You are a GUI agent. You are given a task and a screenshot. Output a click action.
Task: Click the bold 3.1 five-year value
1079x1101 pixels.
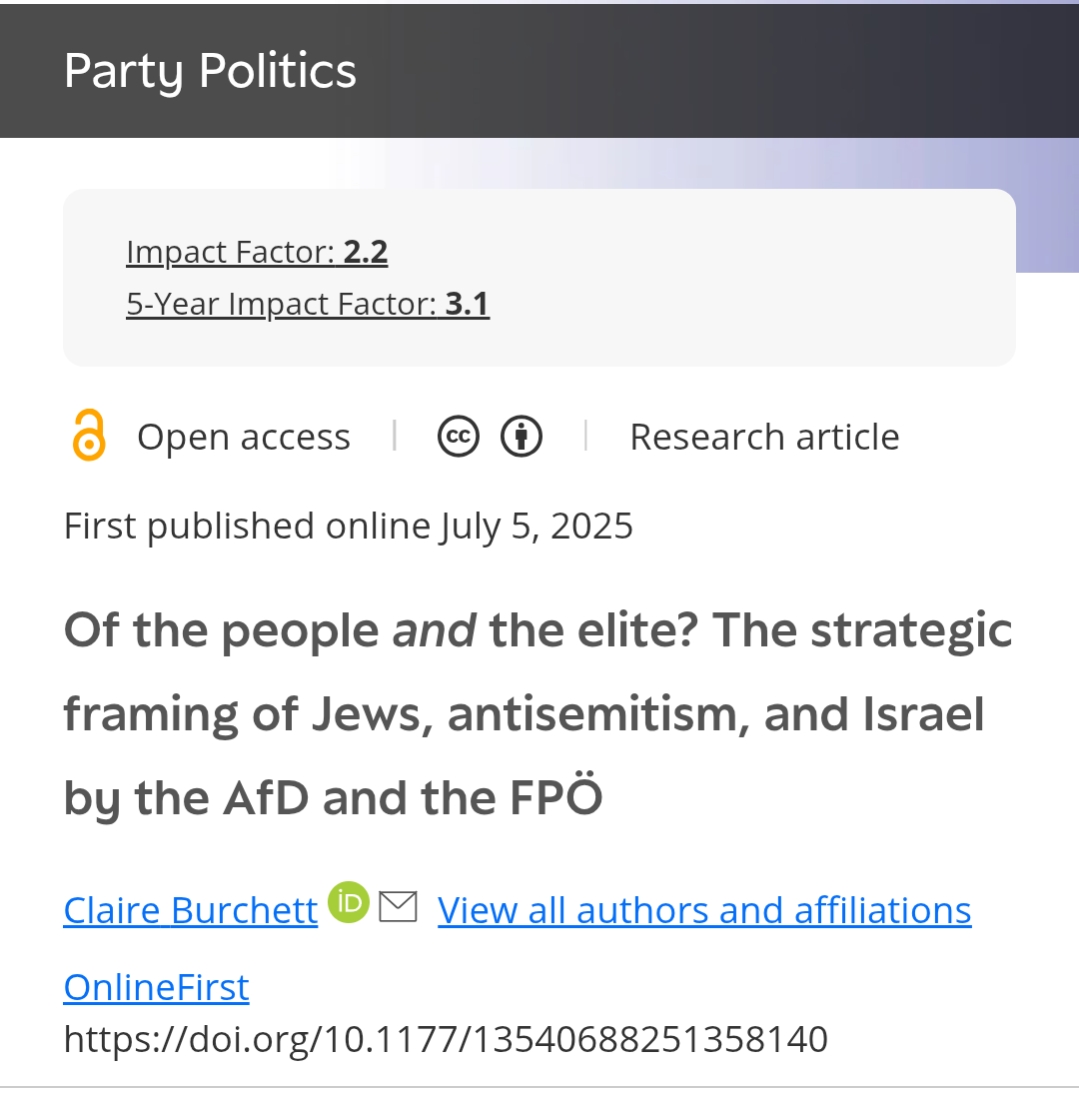[467, 304]
